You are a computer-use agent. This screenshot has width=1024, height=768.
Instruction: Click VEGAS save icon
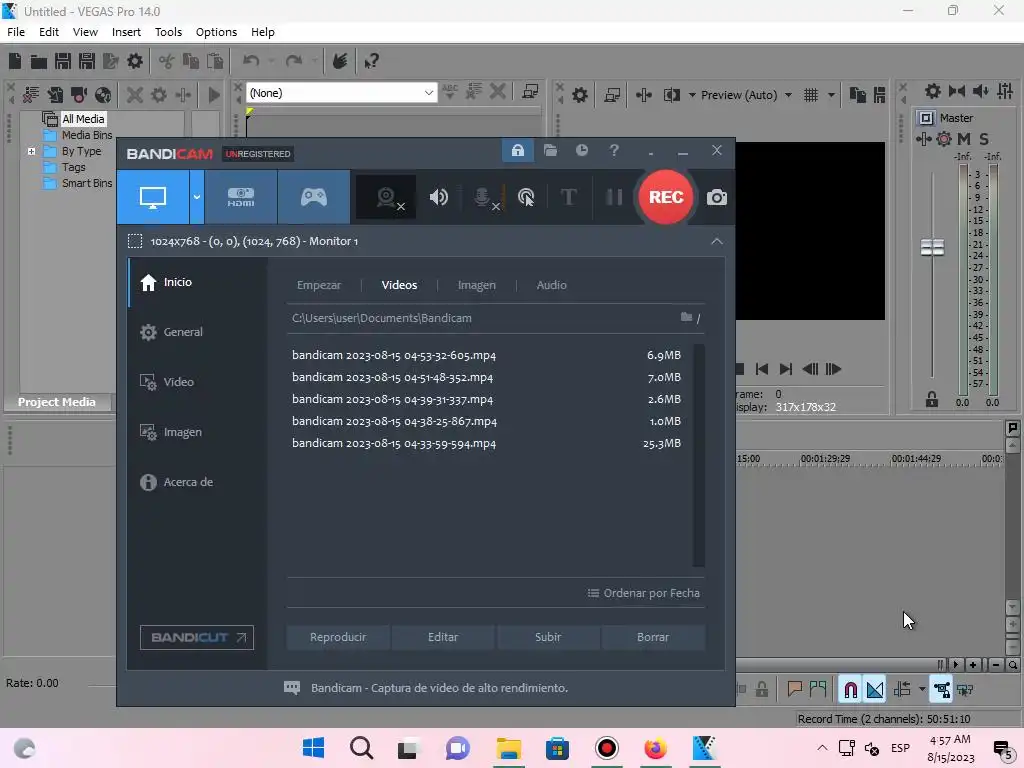63,61
